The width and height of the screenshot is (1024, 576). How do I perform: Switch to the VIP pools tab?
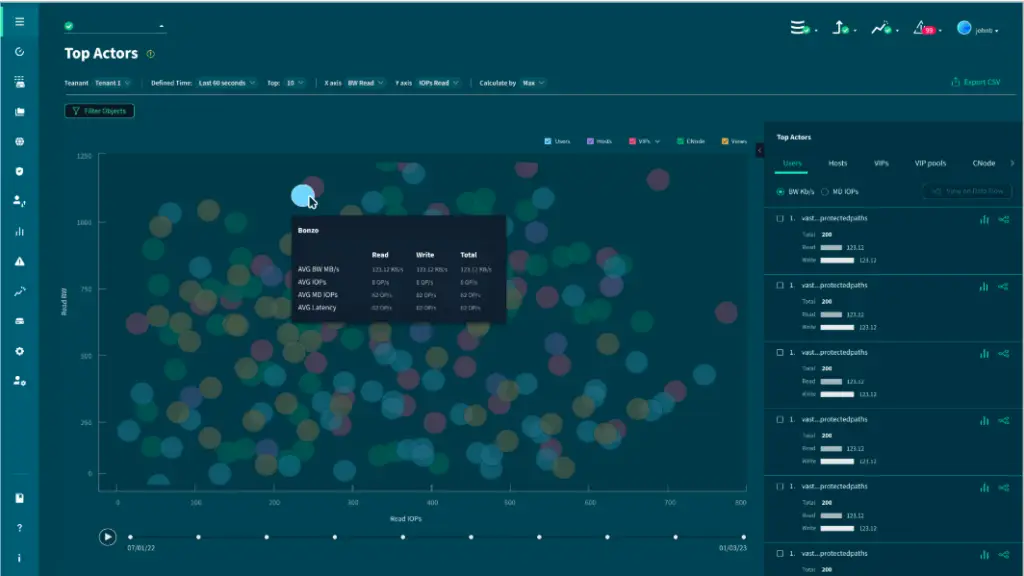(929, 162)
